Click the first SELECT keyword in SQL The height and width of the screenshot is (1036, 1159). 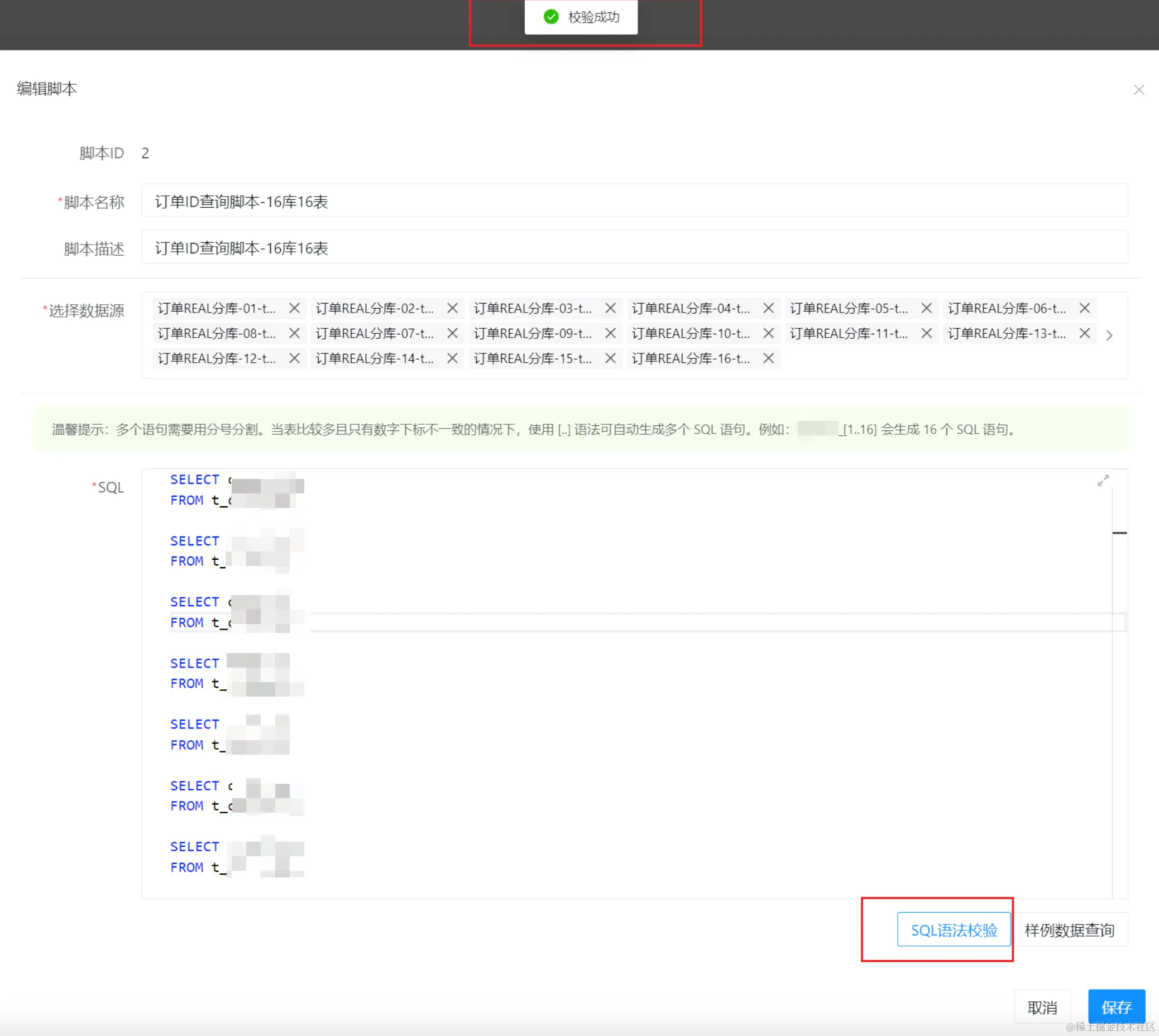pyautogui.click(x=195, y=480)
